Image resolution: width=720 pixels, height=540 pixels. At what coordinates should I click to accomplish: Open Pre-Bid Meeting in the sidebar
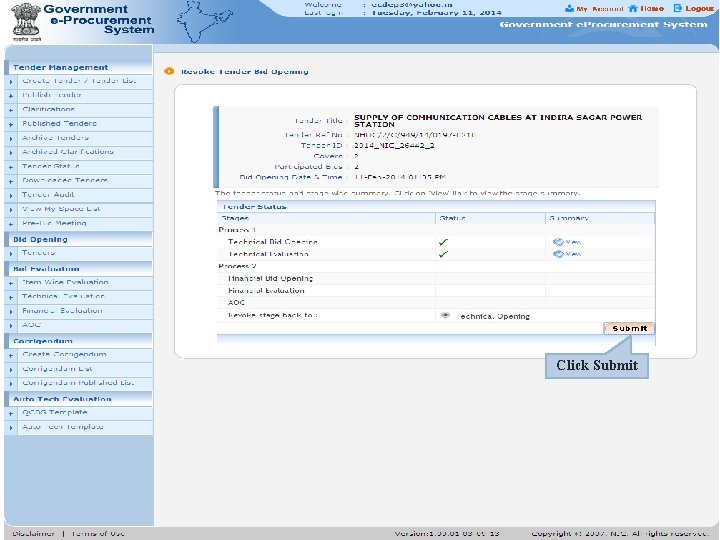[54, 223]
